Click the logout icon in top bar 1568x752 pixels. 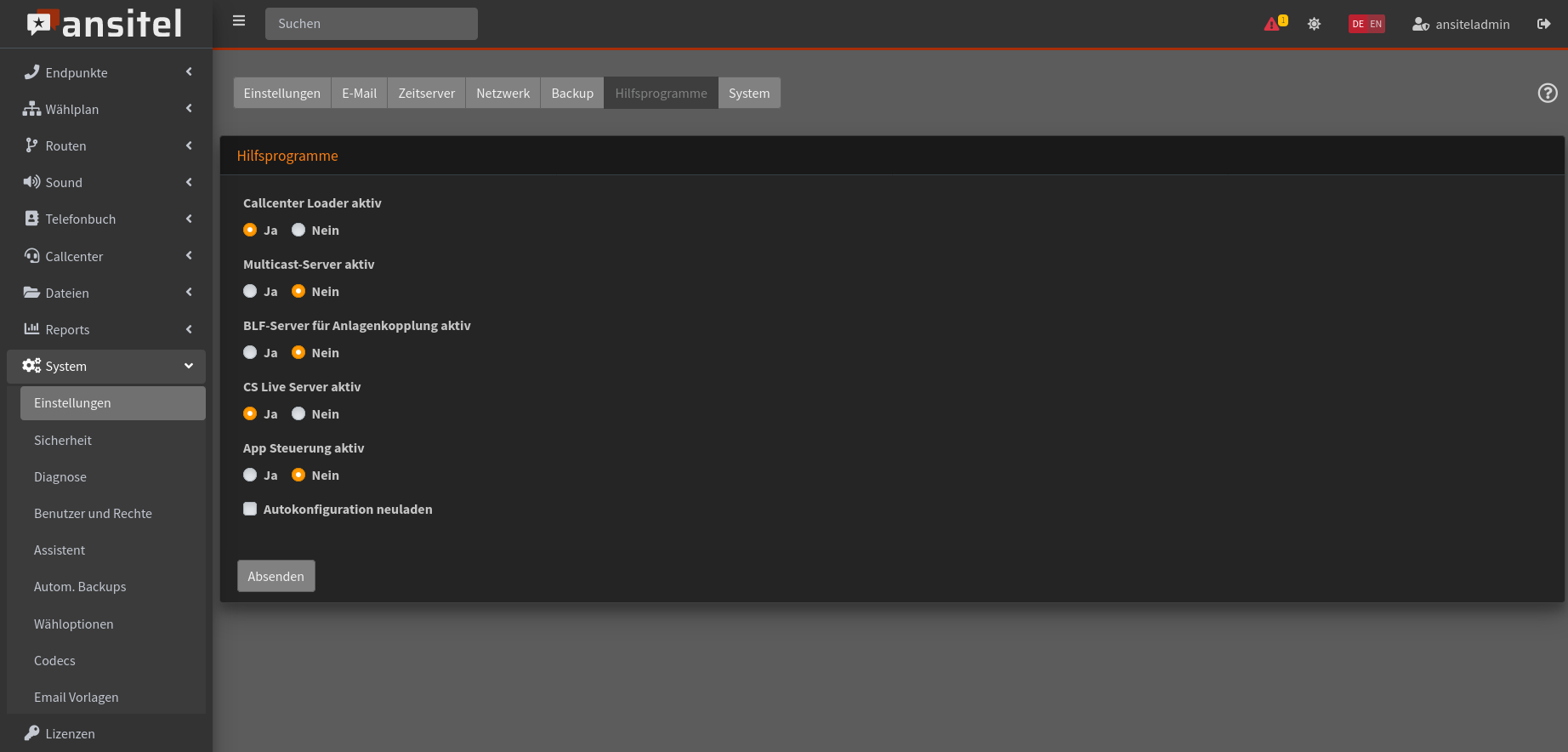pos(1543,24)
